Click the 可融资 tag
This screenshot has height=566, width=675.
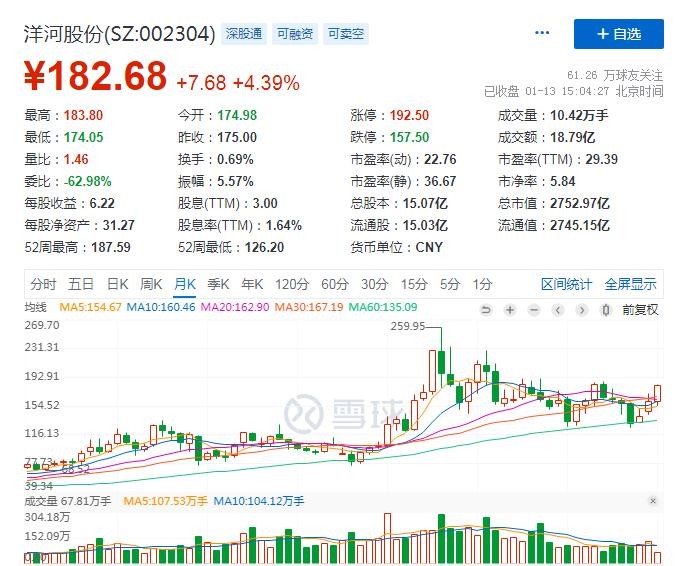[295, 34]
